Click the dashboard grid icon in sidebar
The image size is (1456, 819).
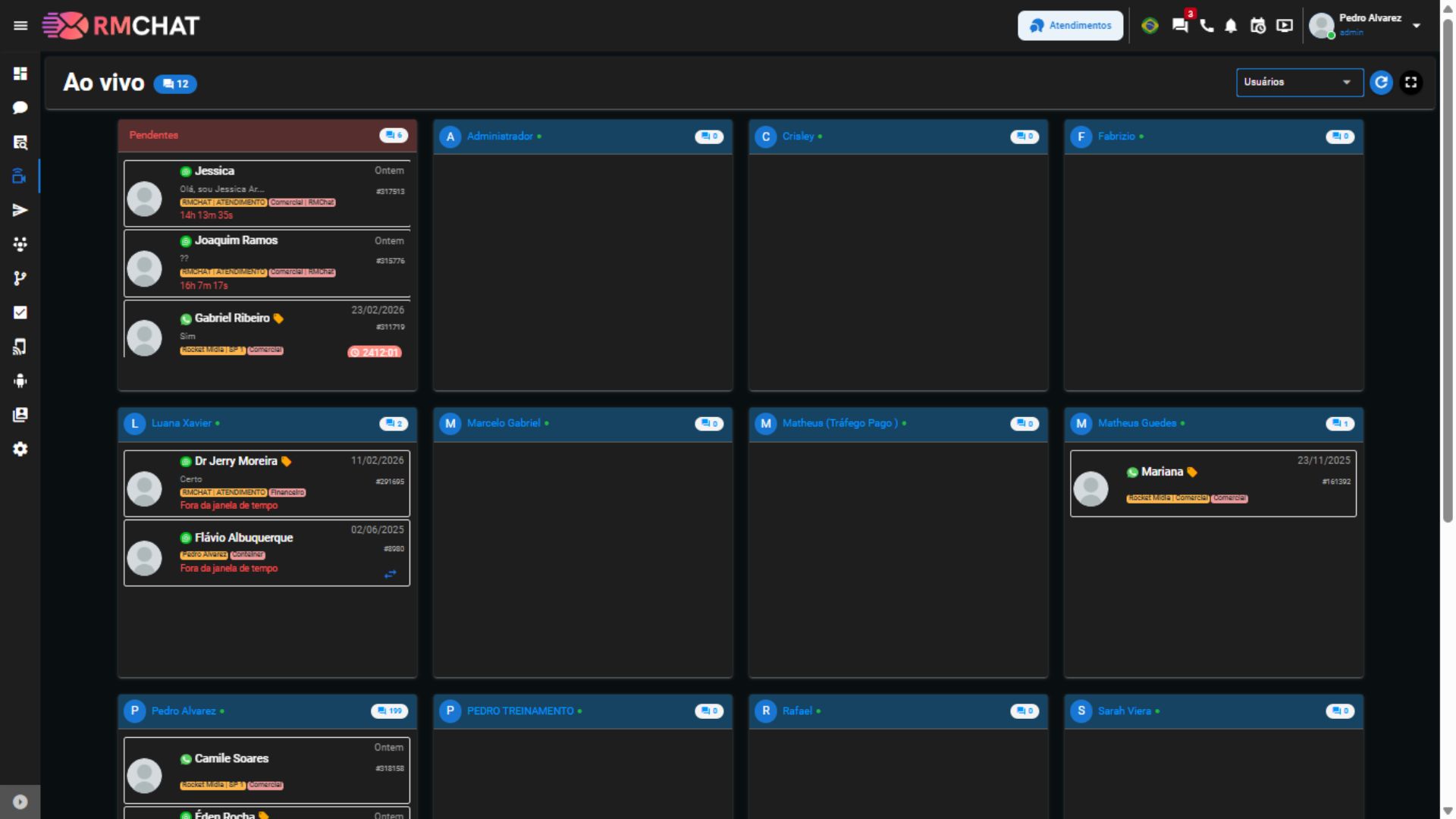coord(20,74)
